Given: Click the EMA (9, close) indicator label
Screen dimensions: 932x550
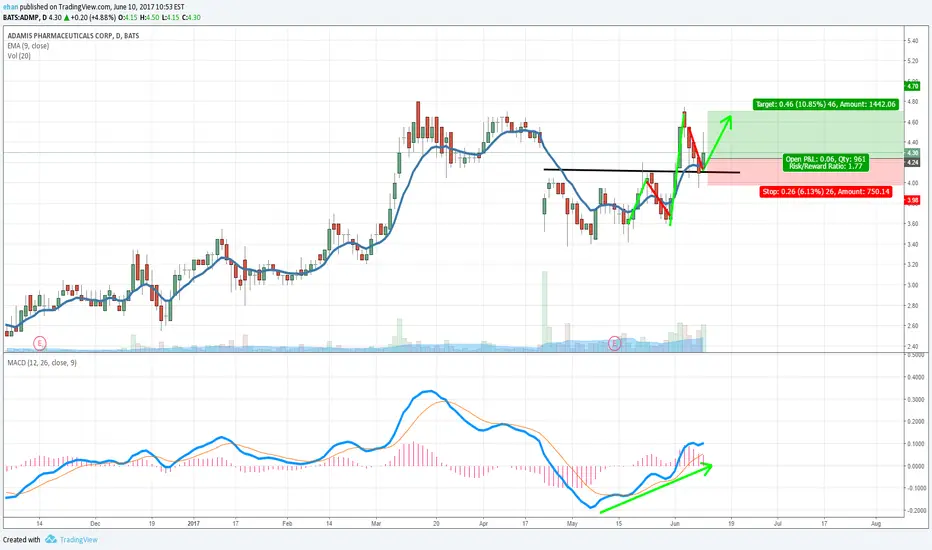Looking at the screenshot, I should click(x=28, y=46).
